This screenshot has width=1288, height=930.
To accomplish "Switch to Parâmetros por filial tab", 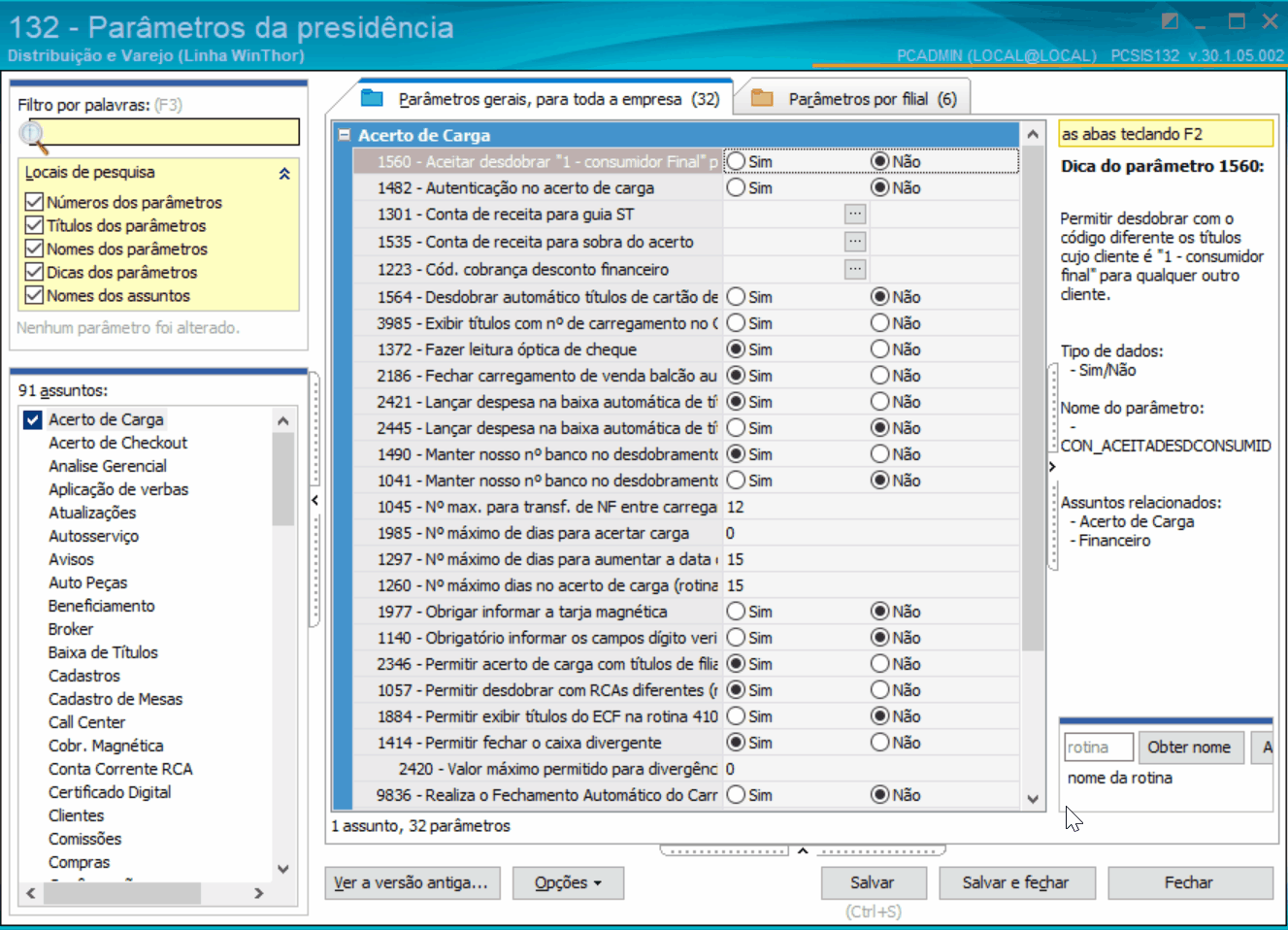I will click(854, 99).
